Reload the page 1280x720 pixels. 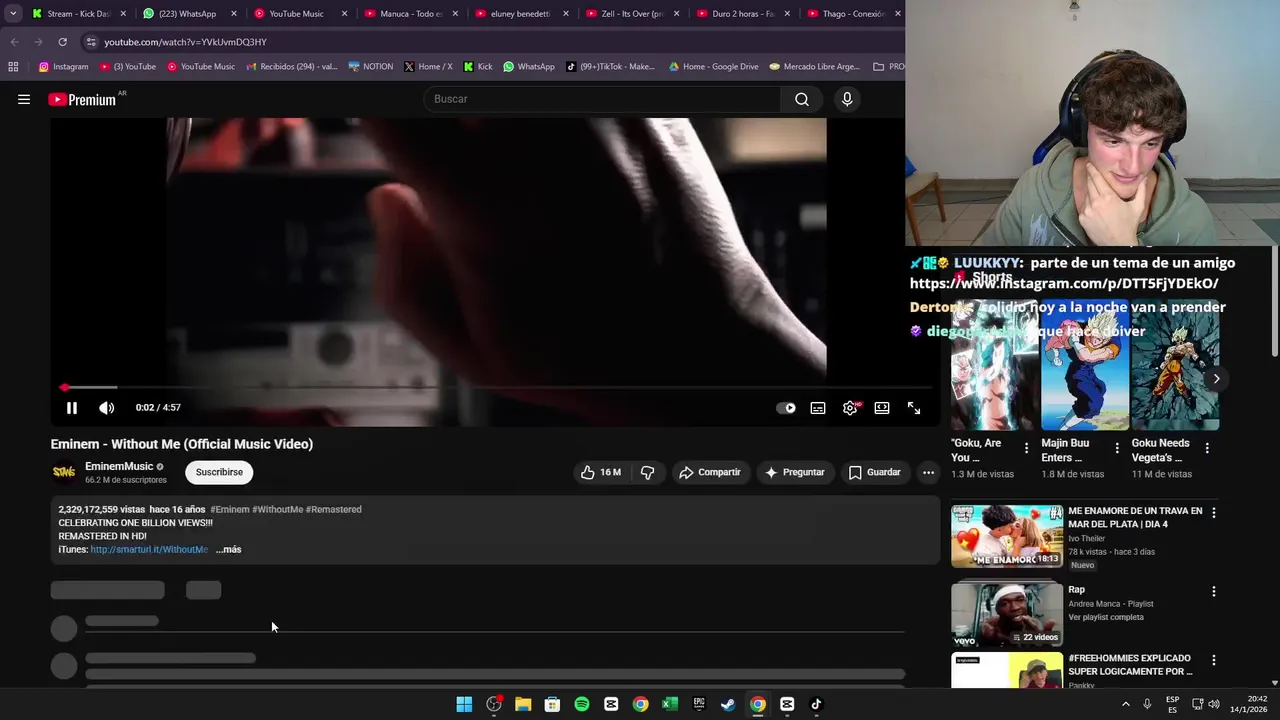[62, 42]
